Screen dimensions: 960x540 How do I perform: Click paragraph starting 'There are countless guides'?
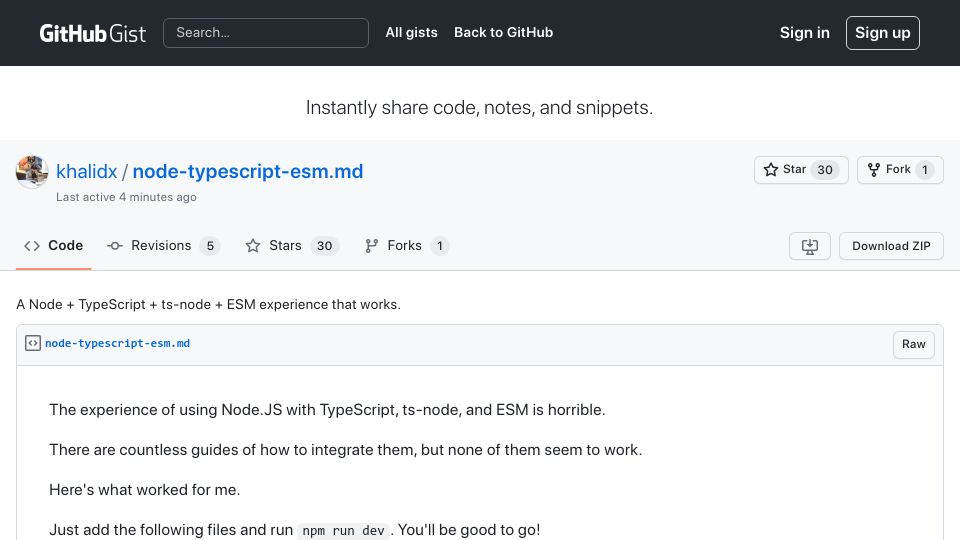pos(346,450)
